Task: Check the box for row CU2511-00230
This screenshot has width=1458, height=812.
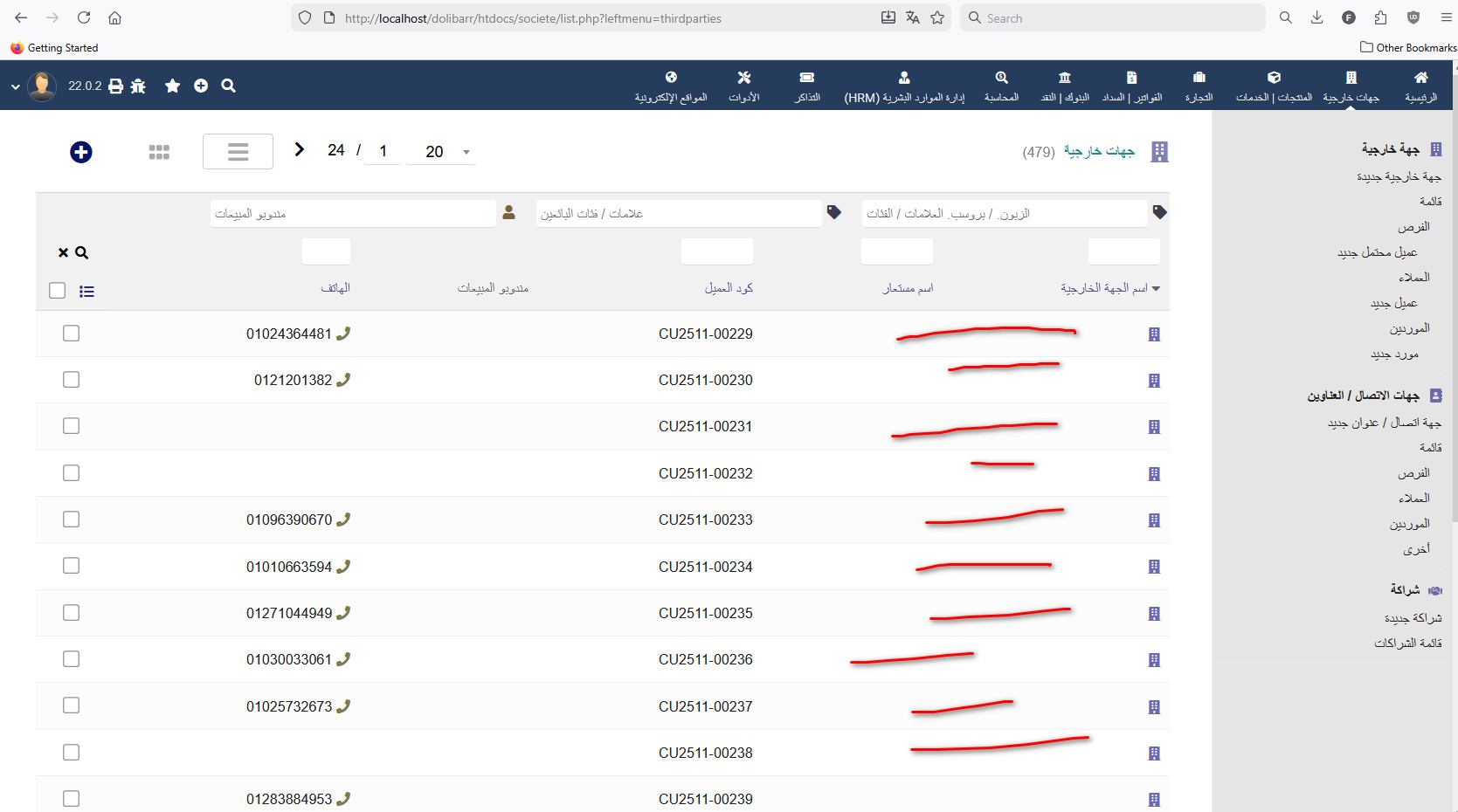Action: 72,380
